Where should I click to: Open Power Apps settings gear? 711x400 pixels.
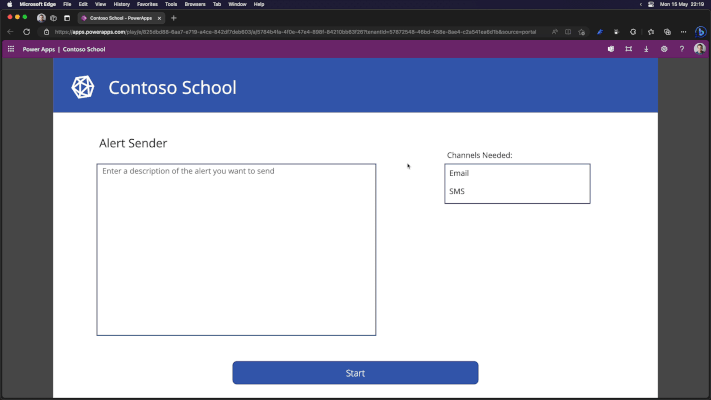pyautogui.click(x=664, y=49)
